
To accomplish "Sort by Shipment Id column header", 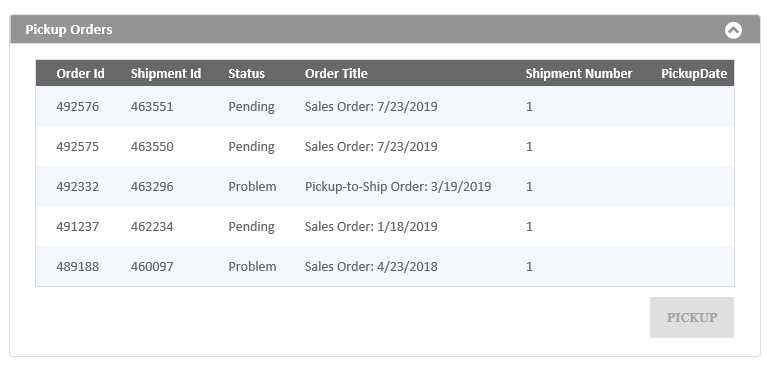I will point(166,74).
